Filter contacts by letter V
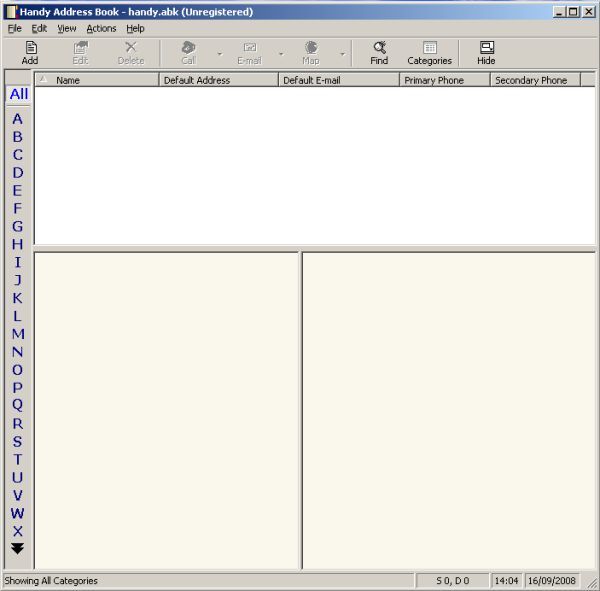 pos(18,495)
